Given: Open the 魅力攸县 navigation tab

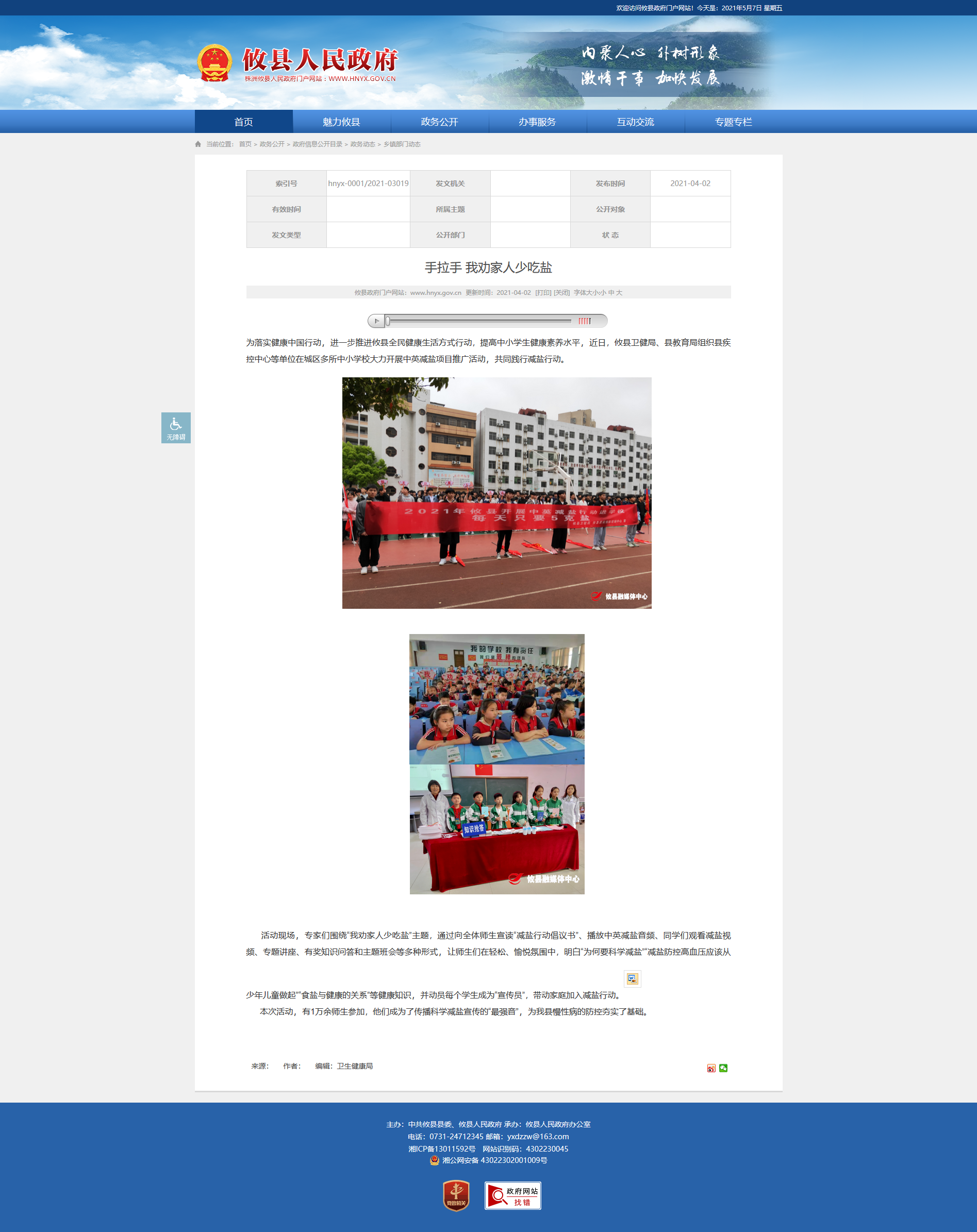Looking at the screenshot, I should pyautogui.click(x=341, y=122).
